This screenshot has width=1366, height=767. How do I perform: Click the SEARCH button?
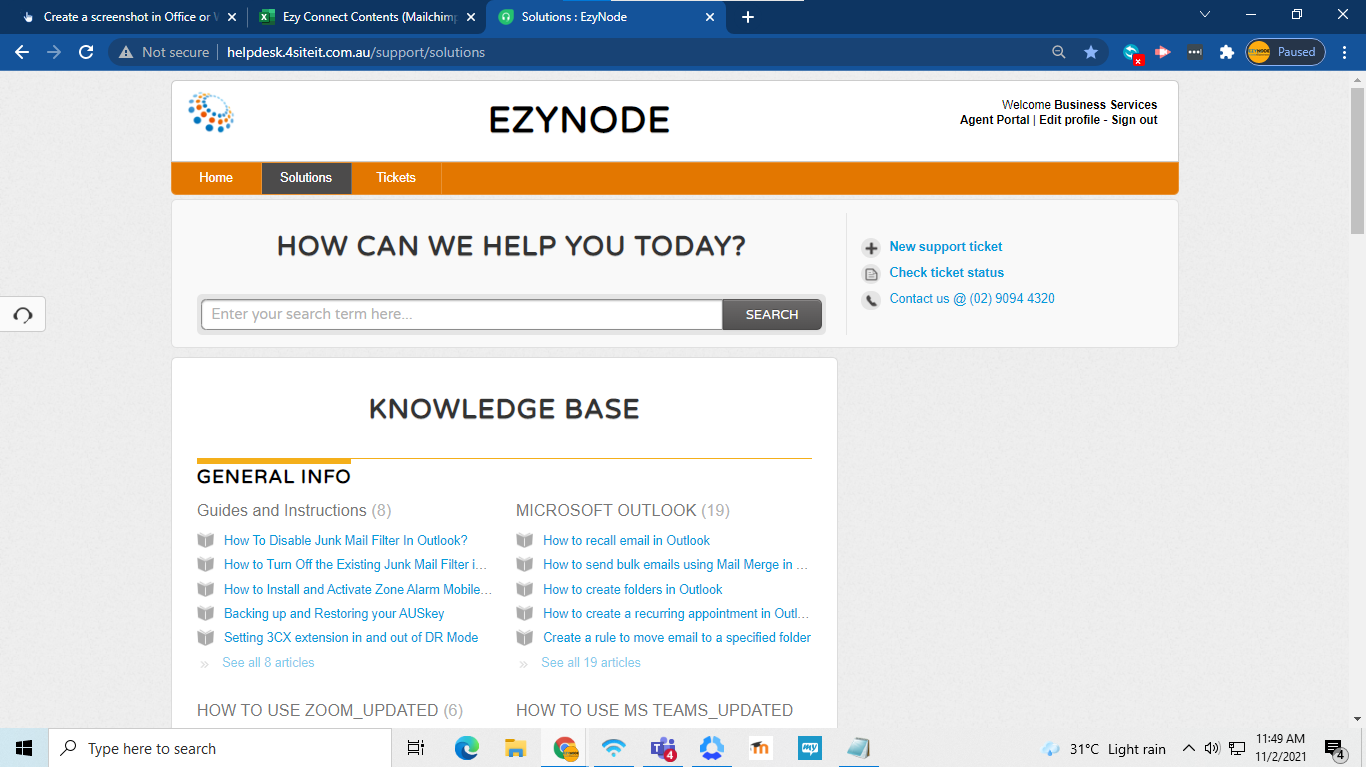click(x=772, y=314)
